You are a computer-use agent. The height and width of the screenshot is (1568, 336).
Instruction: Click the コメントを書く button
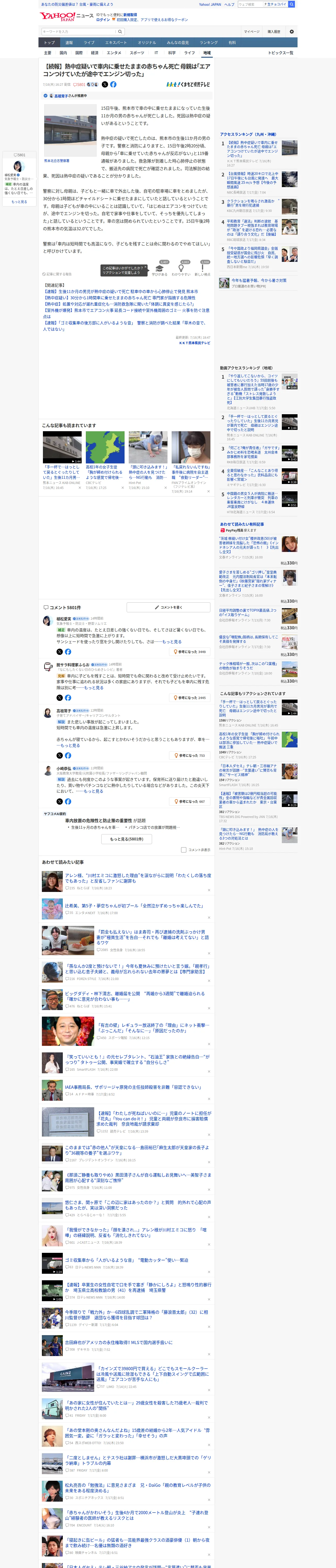coord(168,608)
